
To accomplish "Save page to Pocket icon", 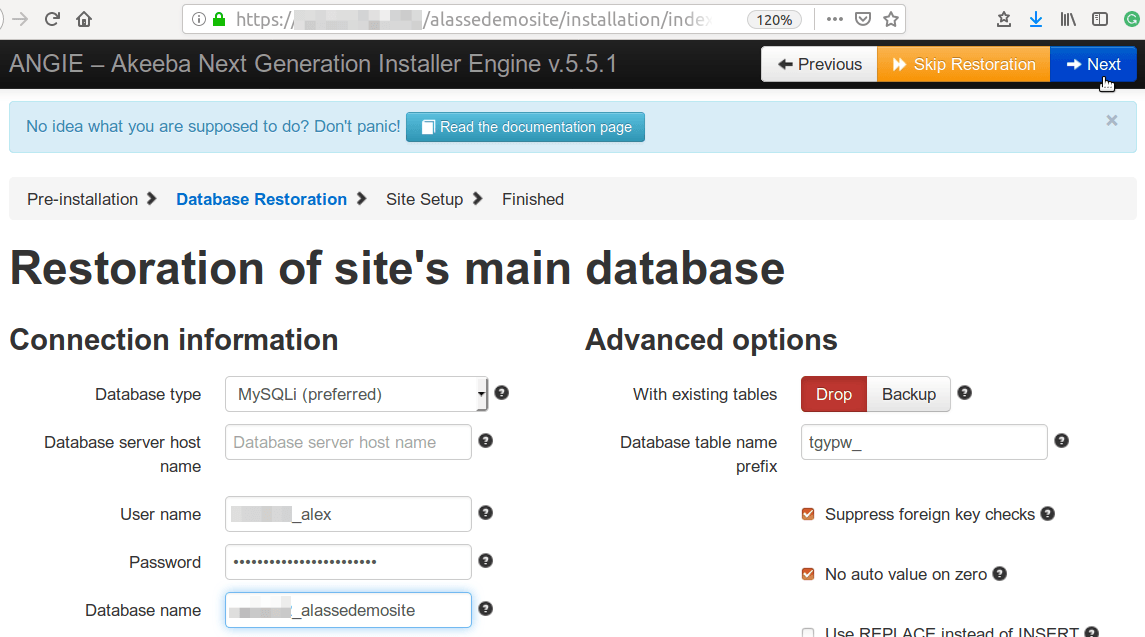I will point(862,20).
